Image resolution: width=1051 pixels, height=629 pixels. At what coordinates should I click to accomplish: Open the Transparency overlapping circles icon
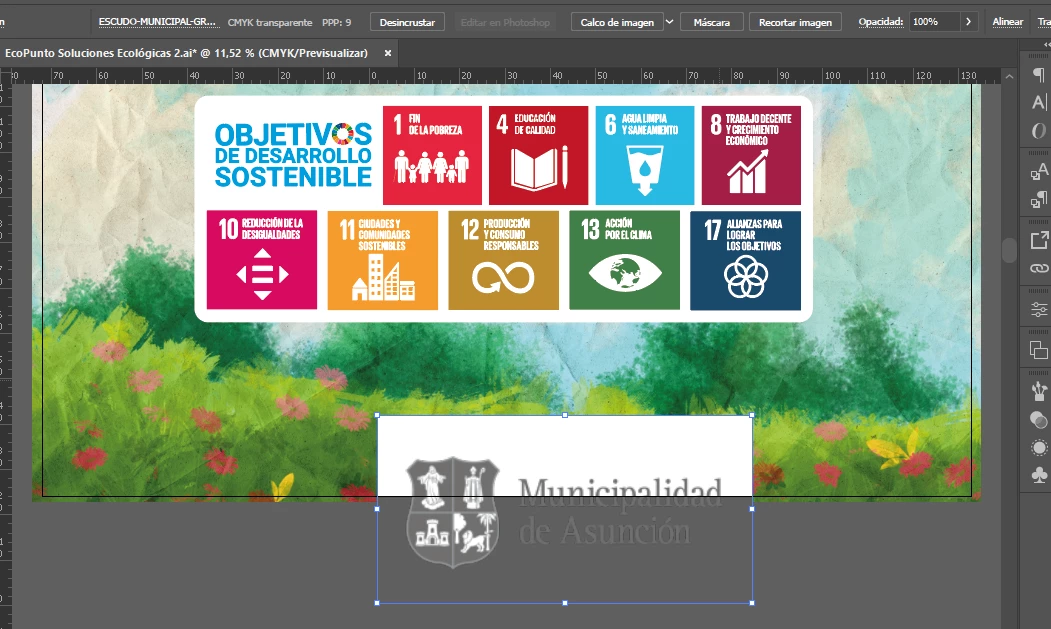[1038, 420]
